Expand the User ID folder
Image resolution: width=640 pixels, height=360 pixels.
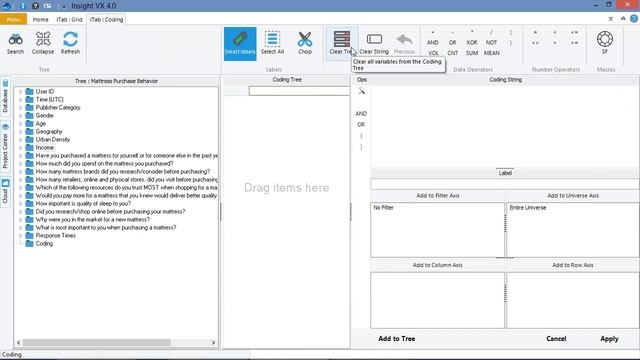[x=20, y=91]
